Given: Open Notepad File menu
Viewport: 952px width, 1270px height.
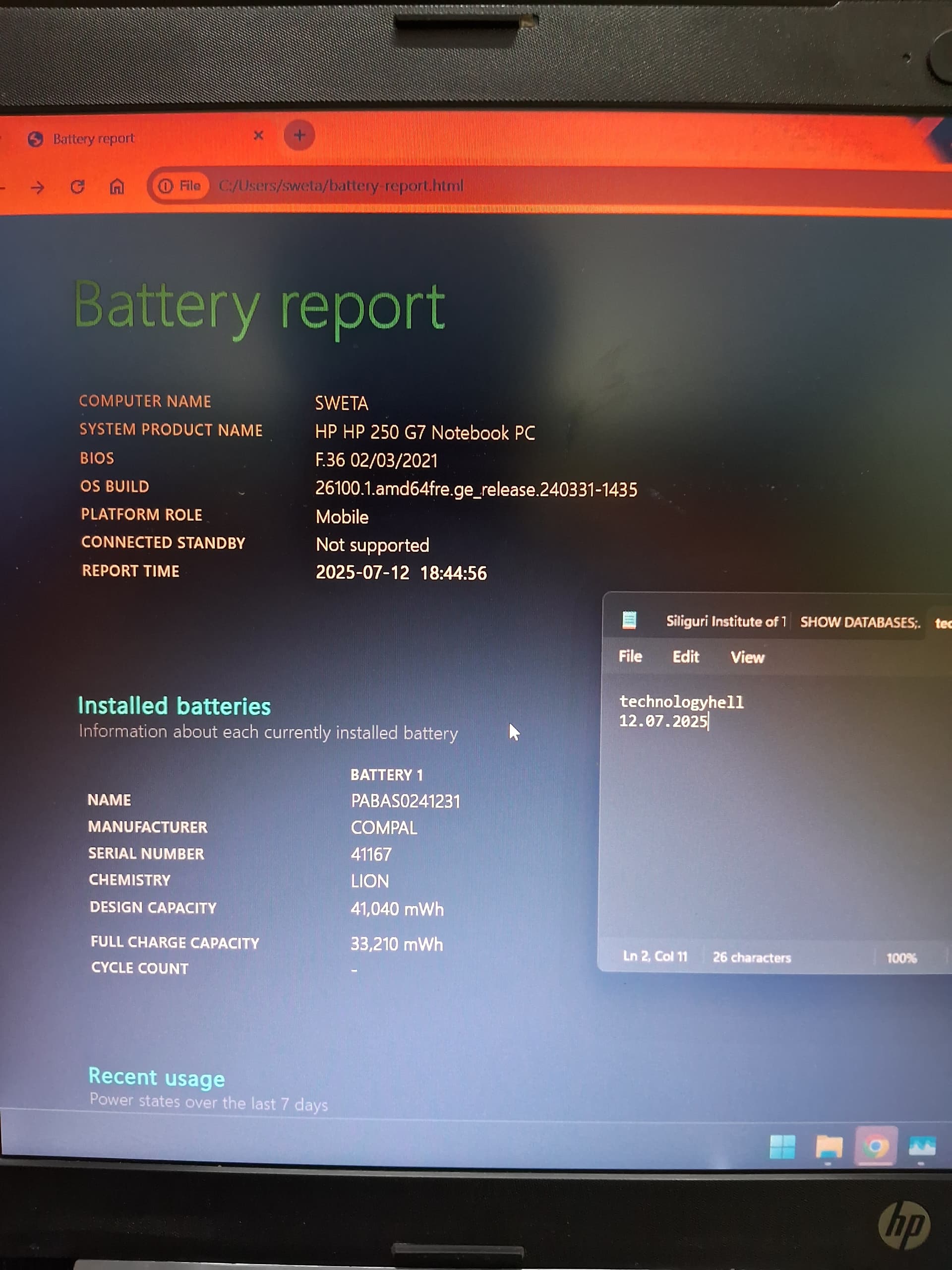Looking at the screenshot, I should pos(630,656).
